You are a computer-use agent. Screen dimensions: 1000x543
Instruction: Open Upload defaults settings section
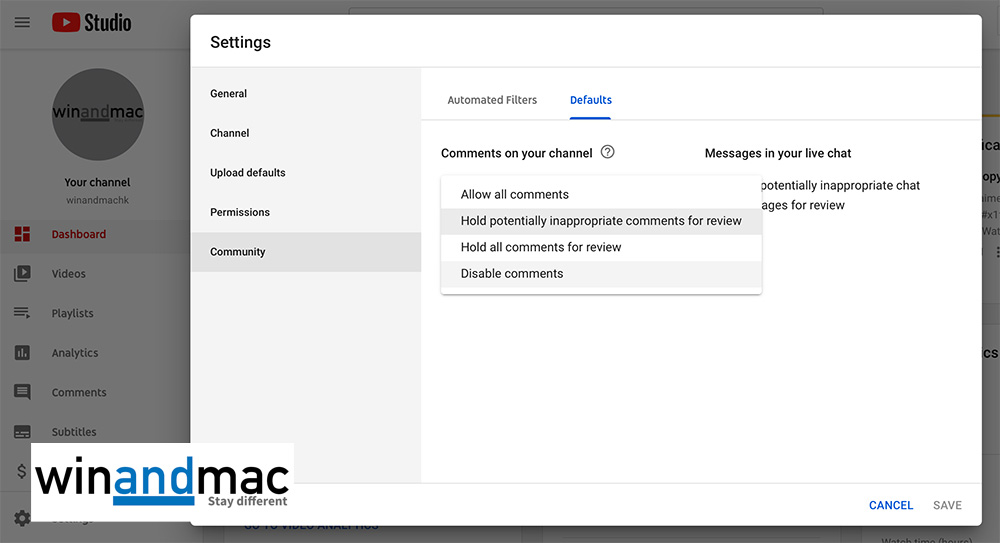tap(248, 173)
